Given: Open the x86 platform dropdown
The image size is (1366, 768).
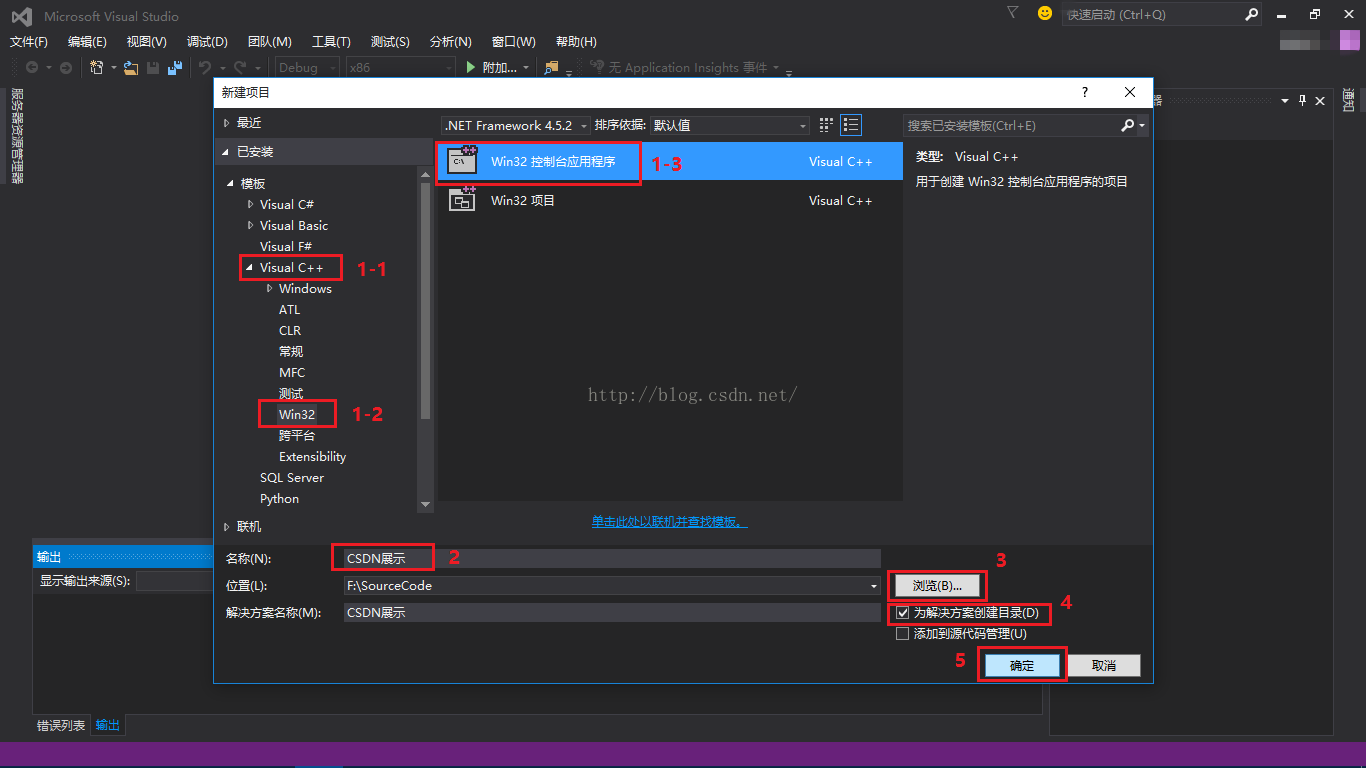Looking at the screenshot, I should pos(400,67).
